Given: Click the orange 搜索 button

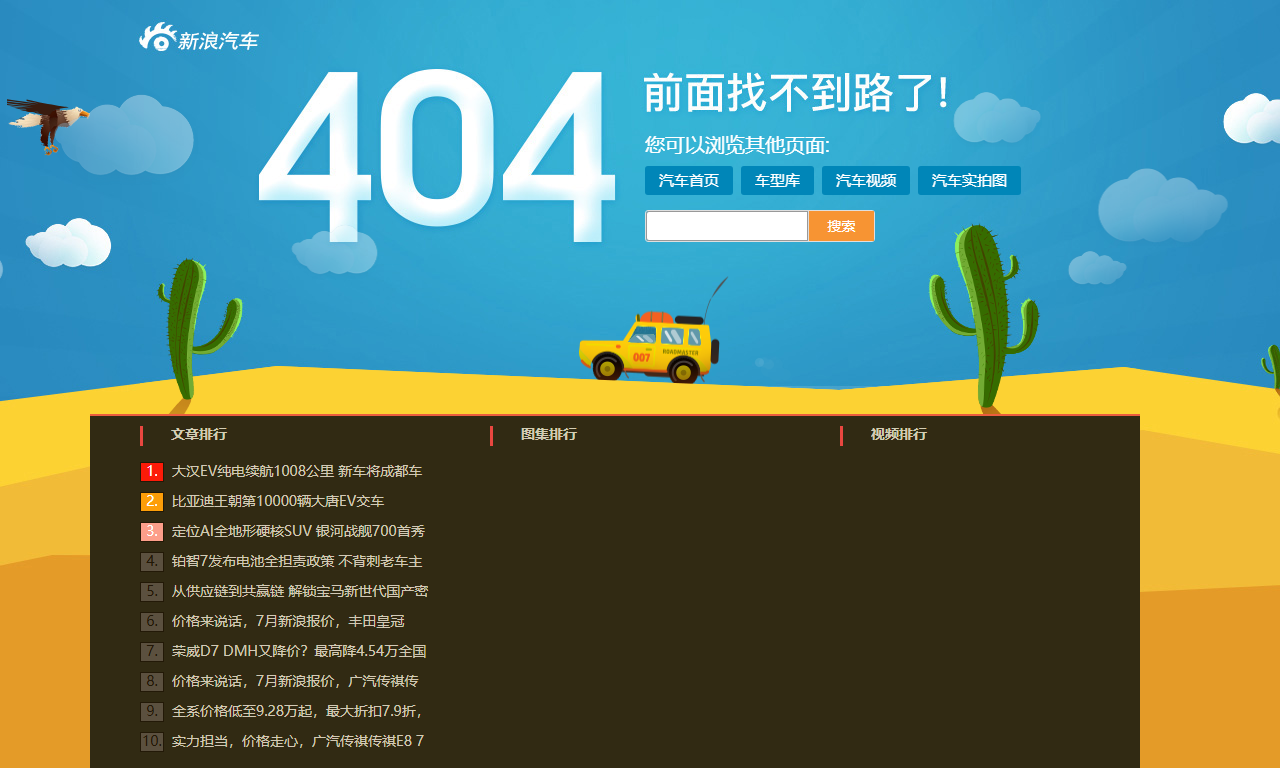Looking at the screenshot, I should [x=841, y=226].
